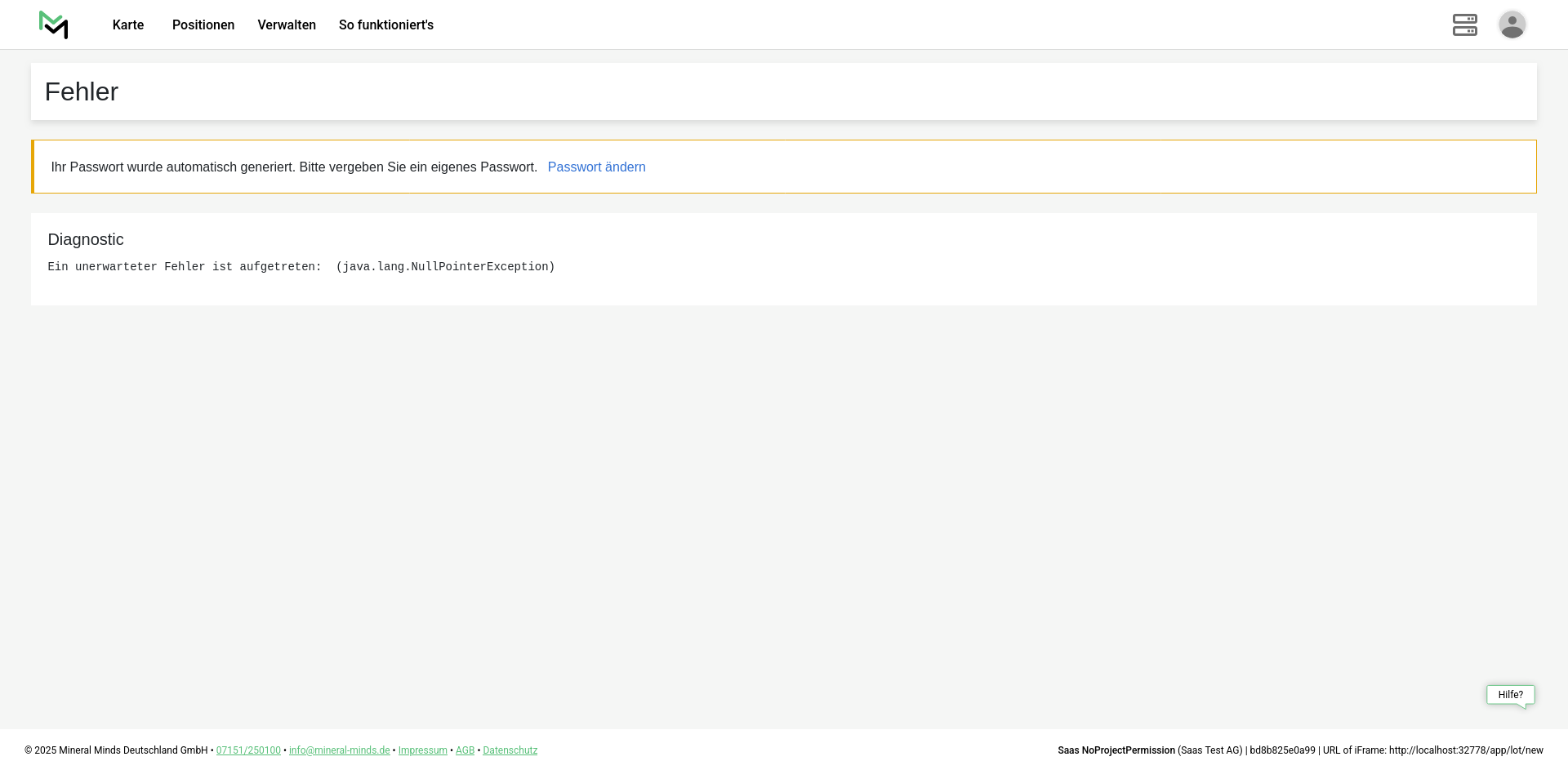Open So funktioniert's page
The image size is (1568, 770).
tap(386, 25)
